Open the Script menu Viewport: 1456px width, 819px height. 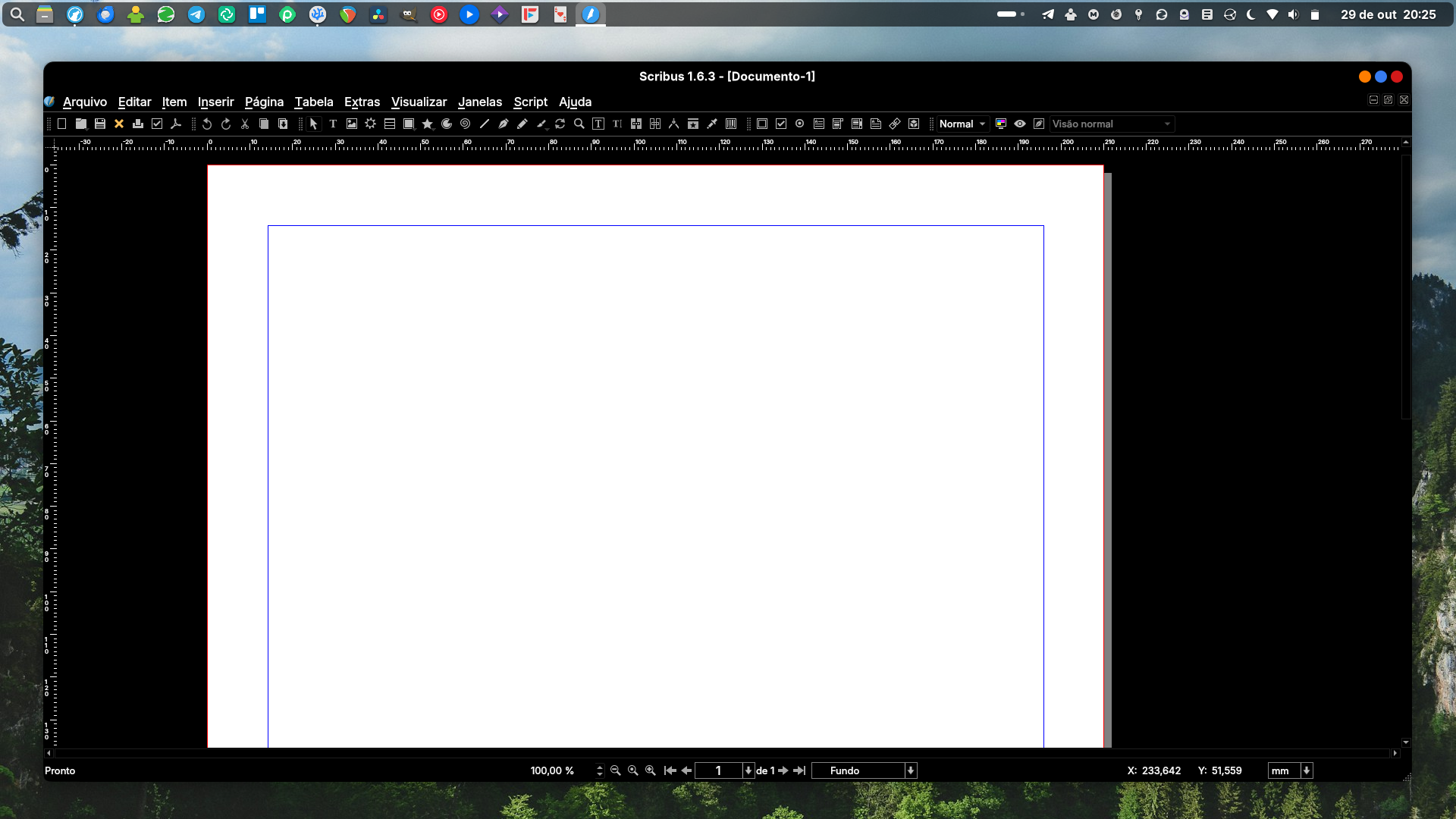coord(529,102)
